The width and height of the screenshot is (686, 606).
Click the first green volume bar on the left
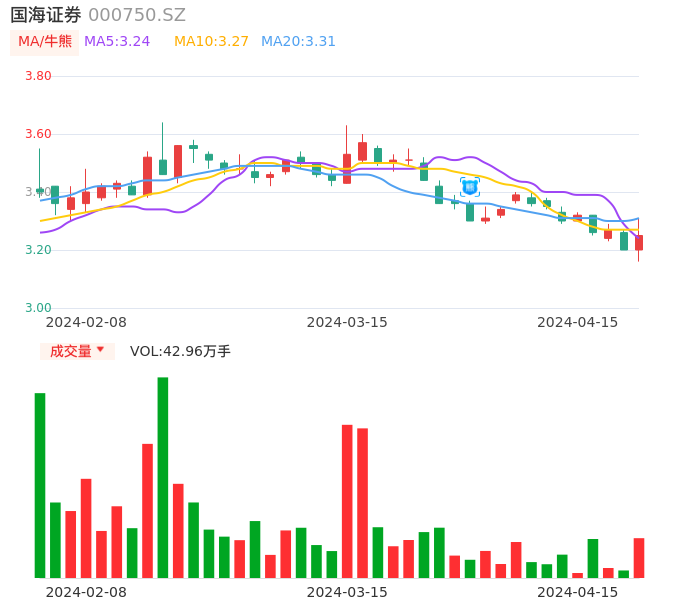coord(40,485)
